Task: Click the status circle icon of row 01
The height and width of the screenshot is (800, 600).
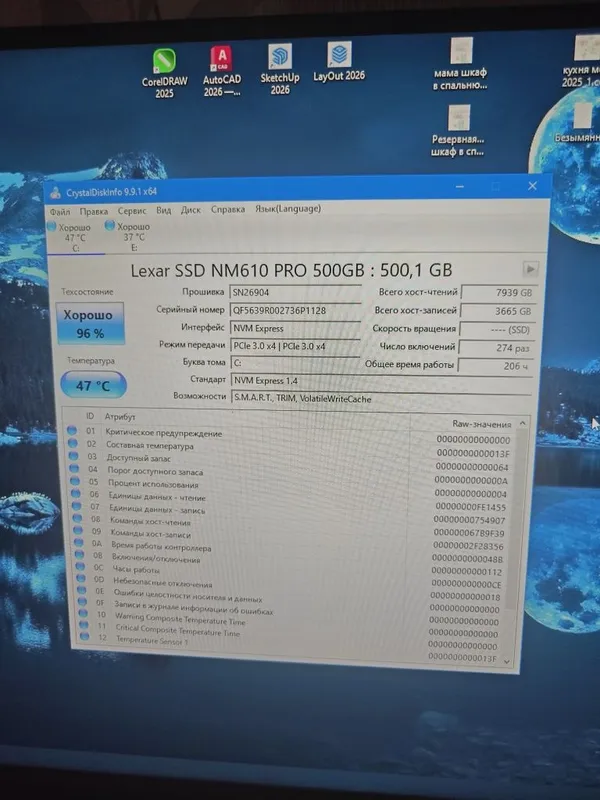Action: (x=72, y=430)
